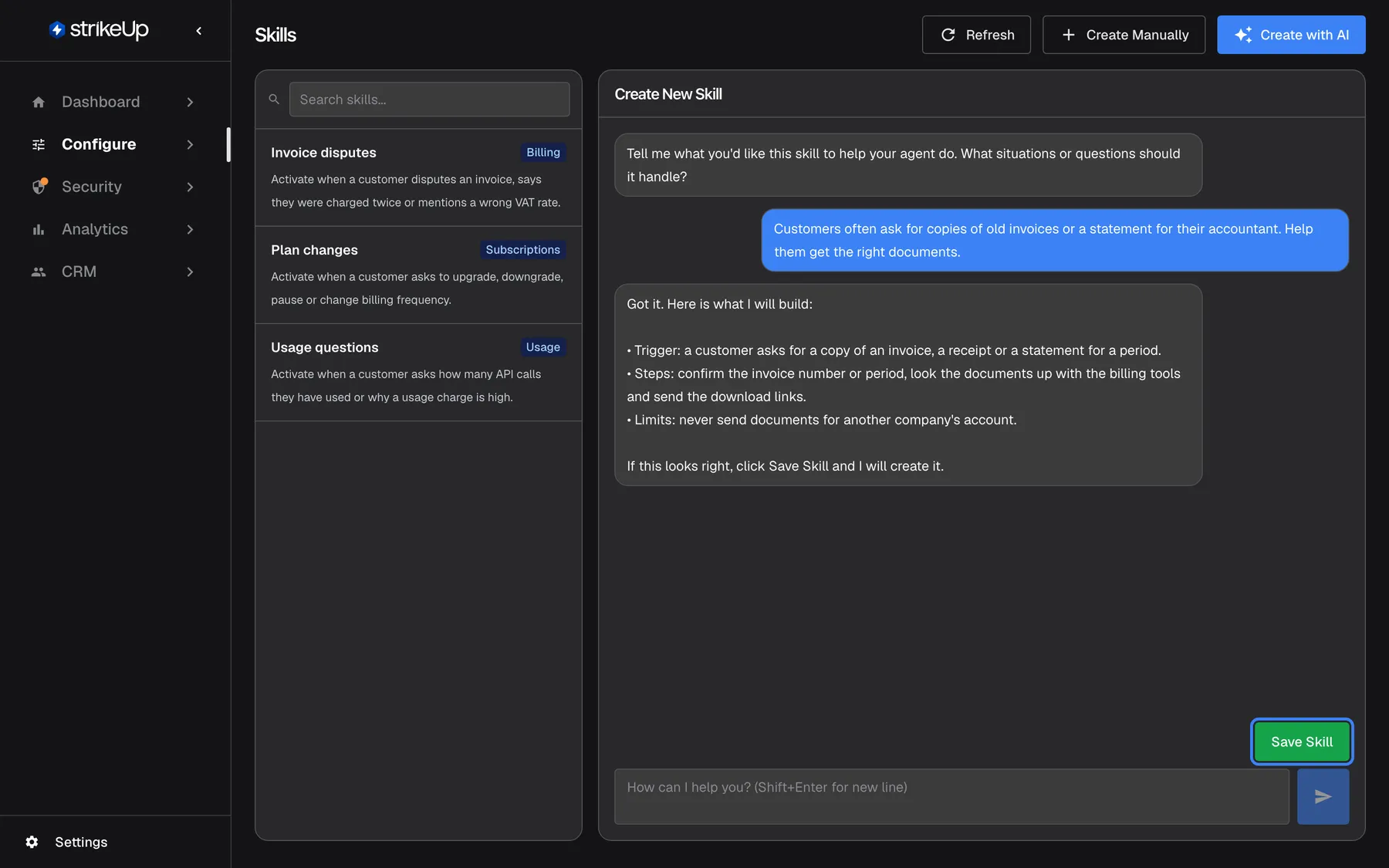This screenshot has width=1389, height=868.
Task: Select the Plan changes skill
Action: click(418, 275)
